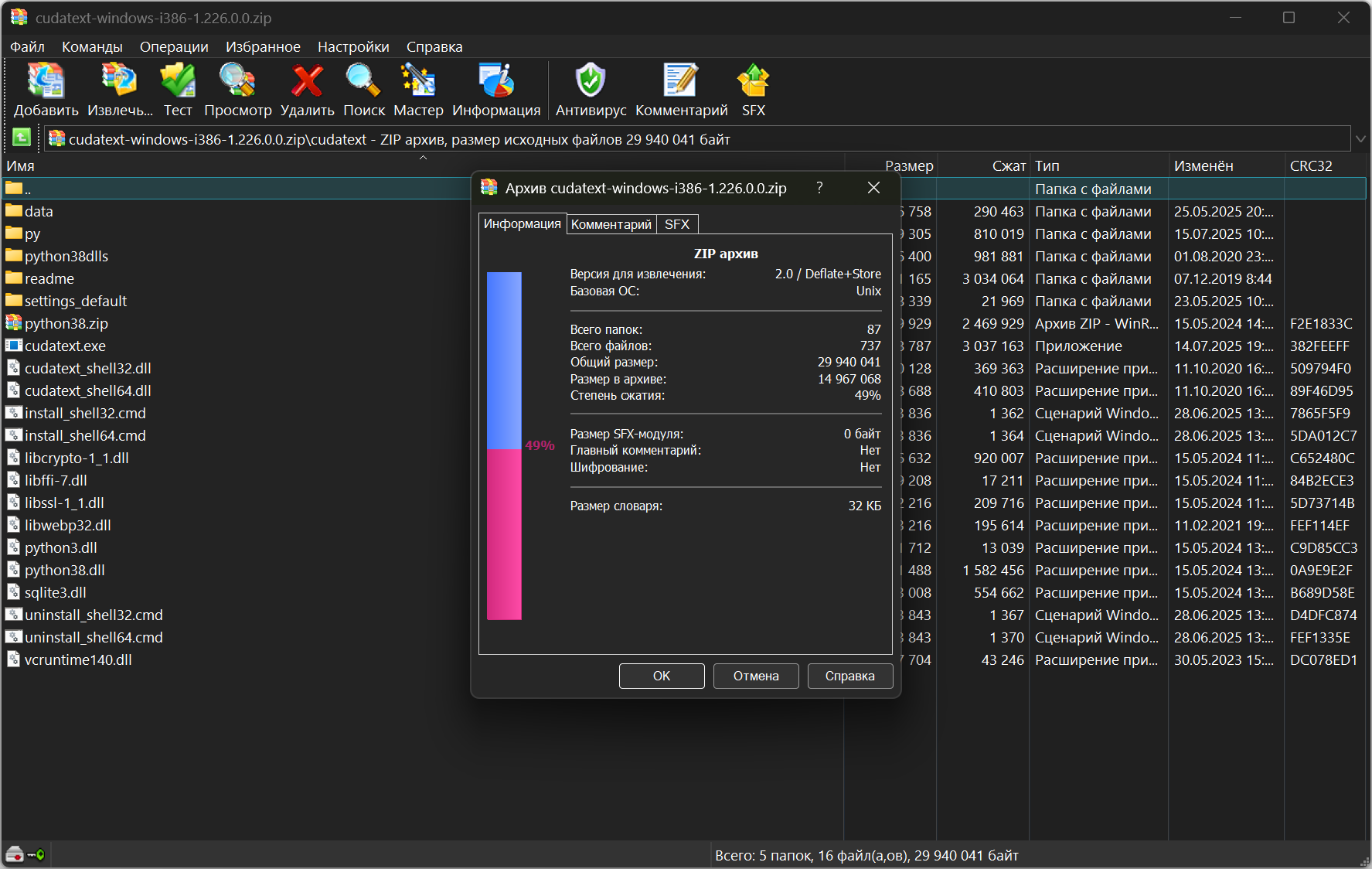This screenshot has width=1372, height=869.
Task: Open the Настройки menu
Action: (353, 46)
